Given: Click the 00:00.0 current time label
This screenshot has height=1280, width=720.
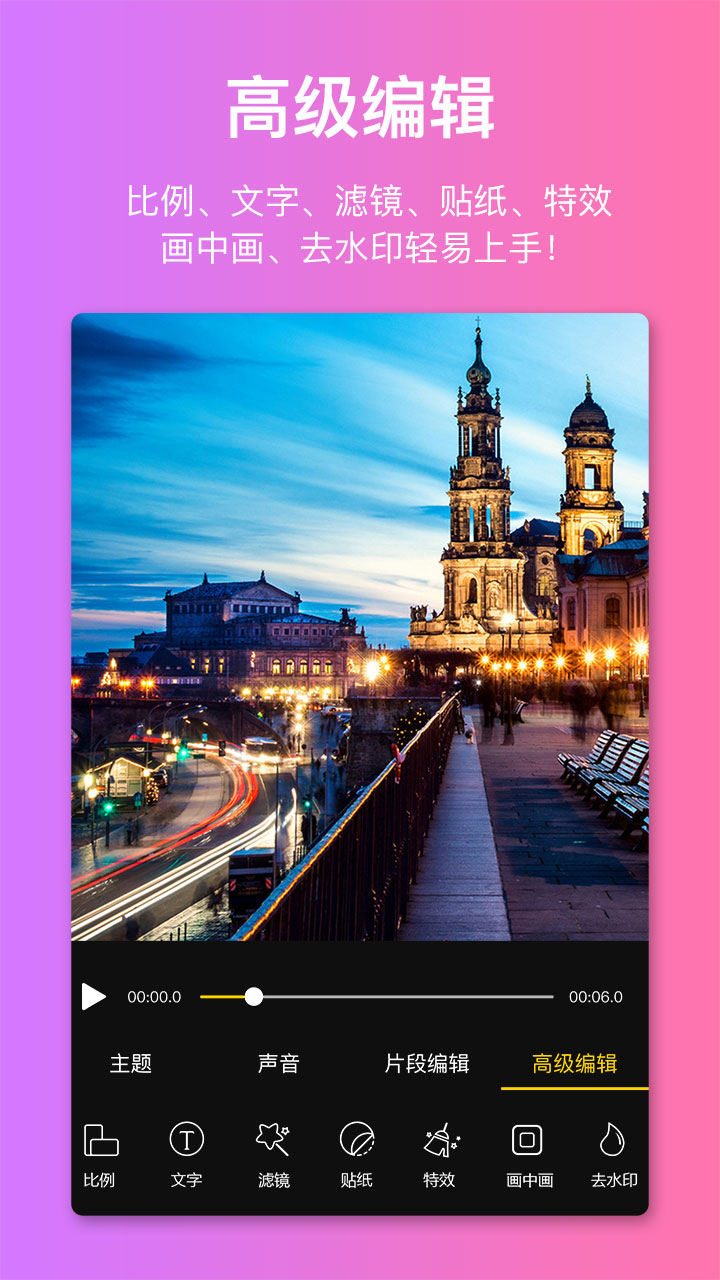Looking at the screenshot, I should pyautogui.click(x=154, y=997).
